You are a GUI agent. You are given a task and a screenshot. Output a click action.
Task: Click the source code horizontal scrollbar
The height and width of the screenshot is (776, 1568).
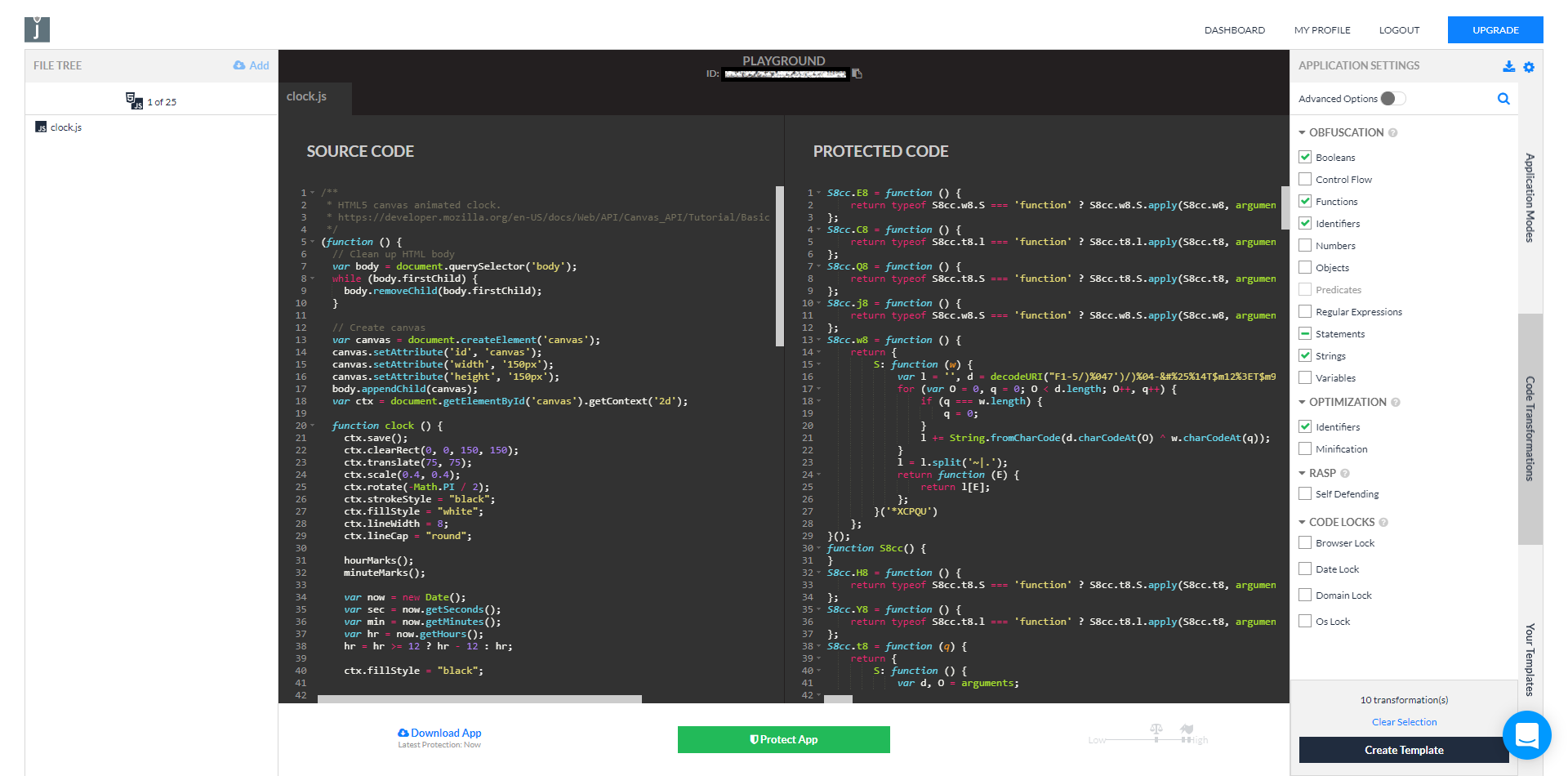tap(479, 699)
